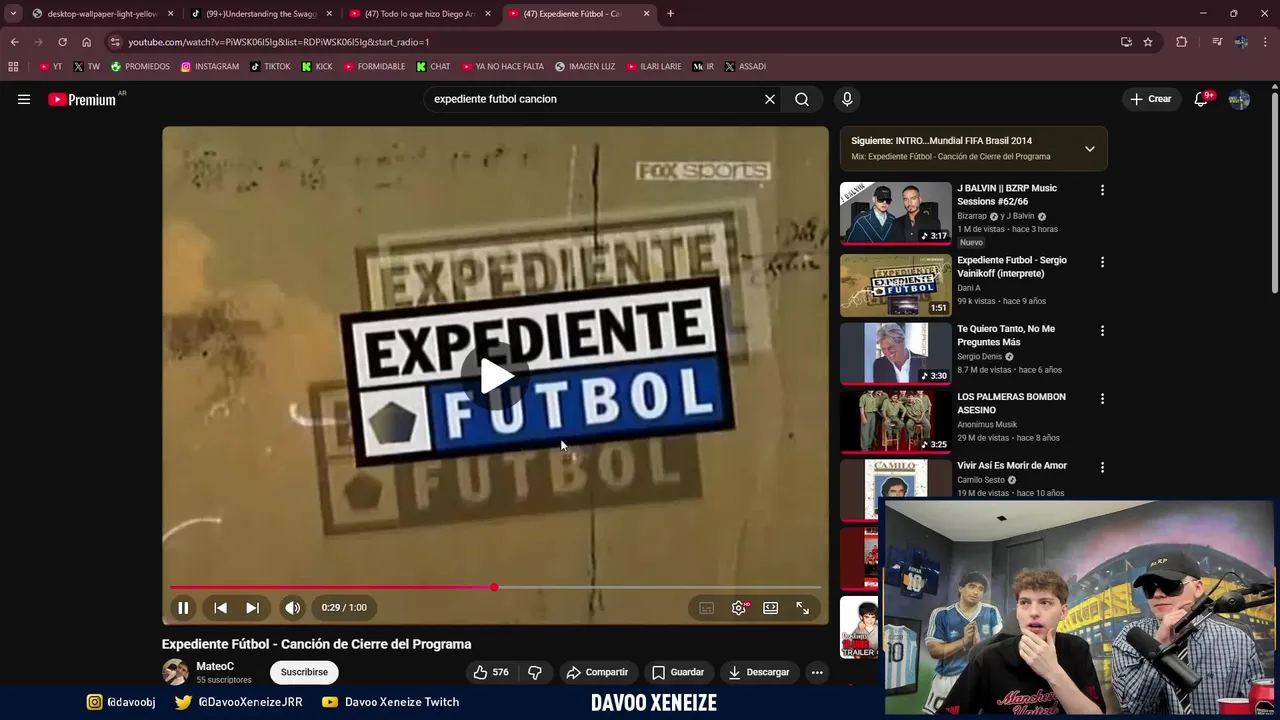Close the Expediente Fútbol browser tab
Screen dimensions: 1280x720
point(646,14)
